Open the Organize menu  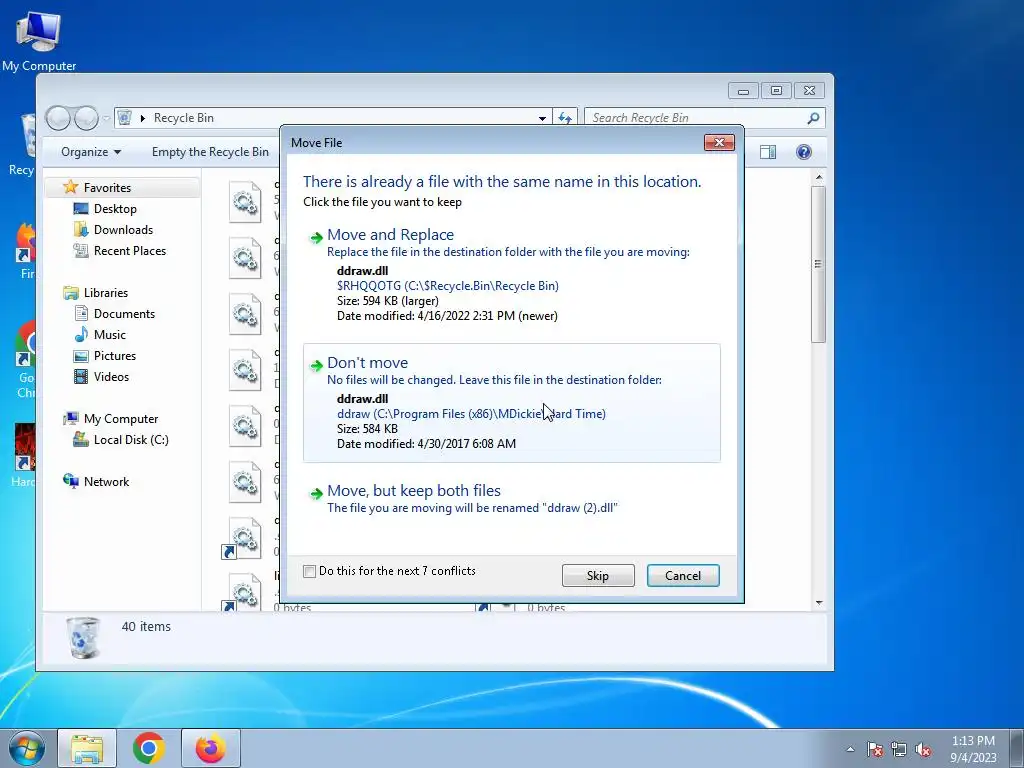(x=91, y=152)
